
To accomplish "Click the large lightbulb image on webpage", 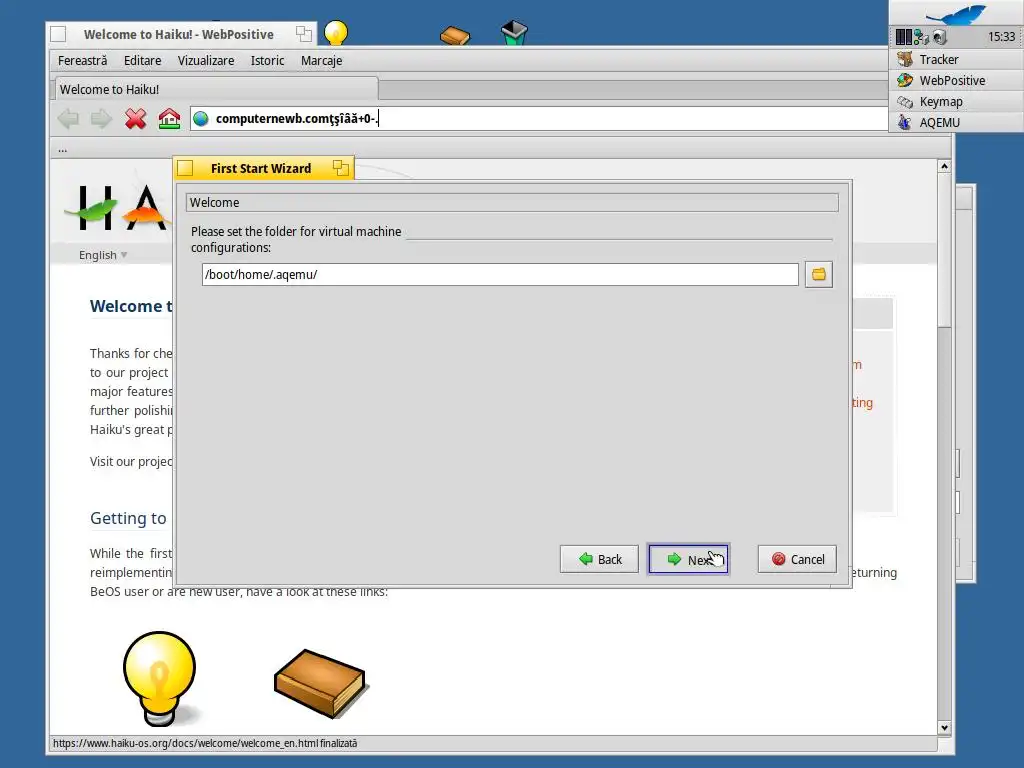I will [x=159, y=678].
